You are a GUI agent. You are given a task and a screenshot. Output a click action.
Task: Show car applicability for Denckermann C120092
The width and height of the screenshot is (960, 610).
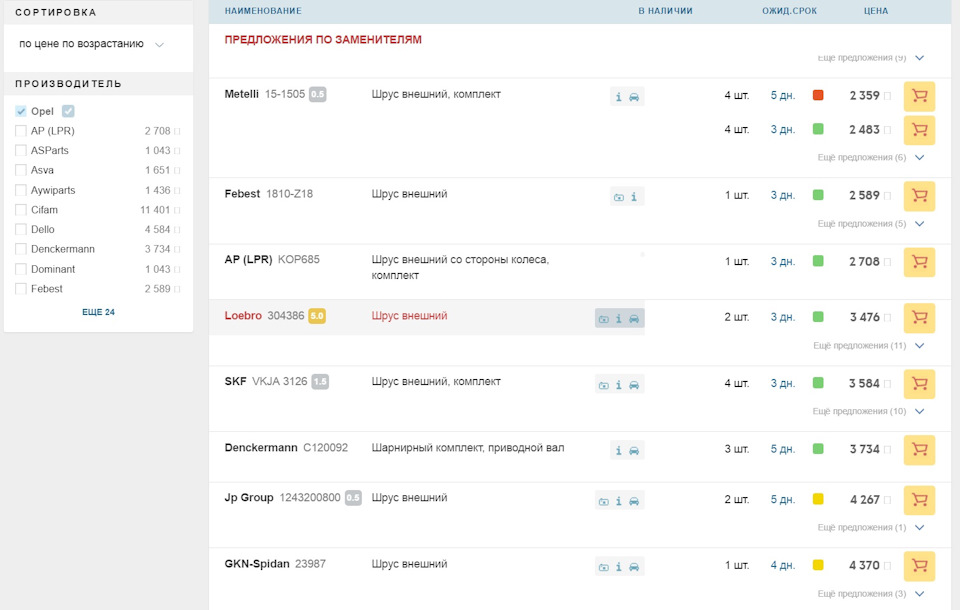coord(634,451)
